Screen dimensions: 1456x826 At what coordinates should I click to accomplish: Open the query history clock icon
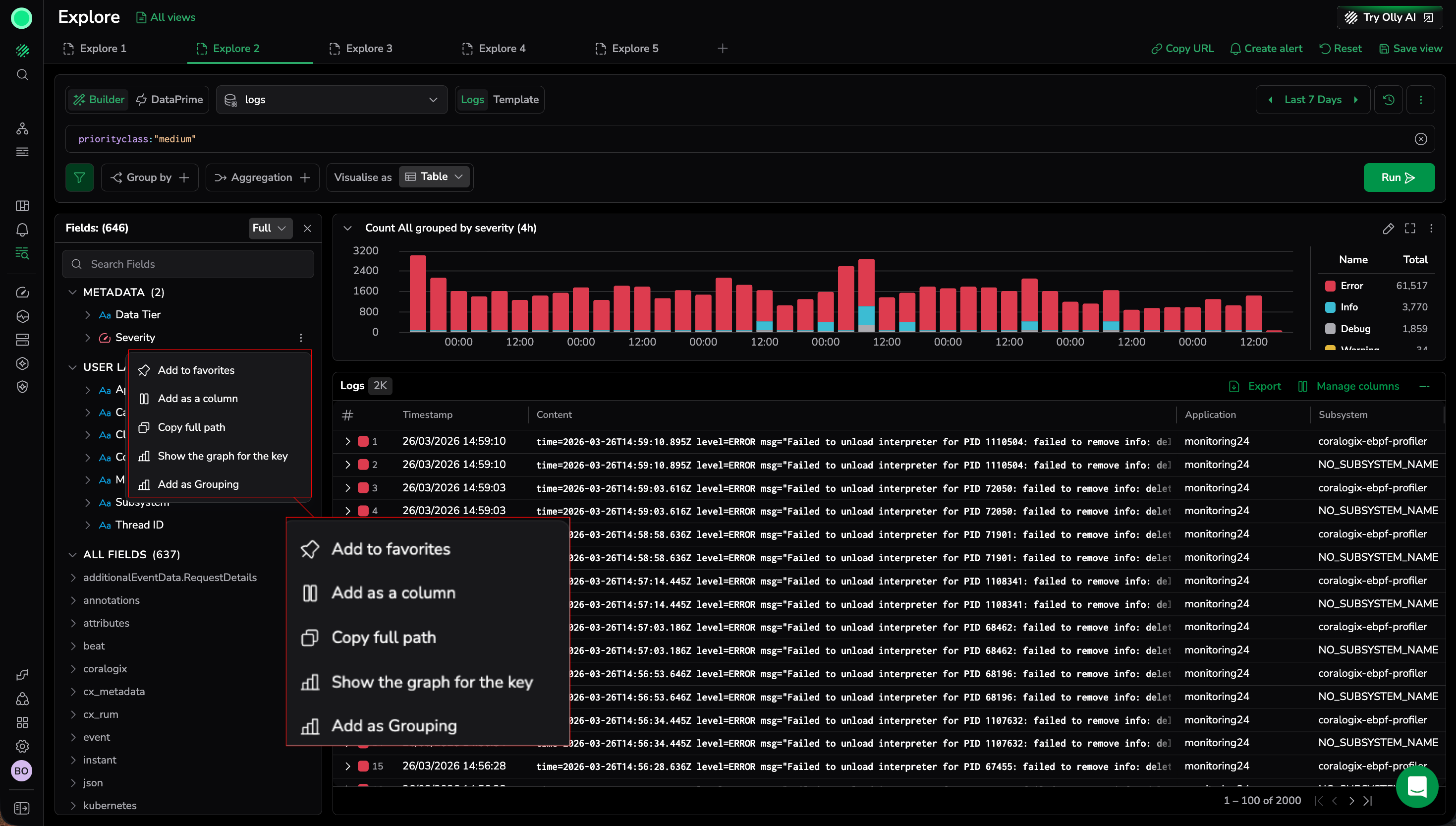point(1389,100)
